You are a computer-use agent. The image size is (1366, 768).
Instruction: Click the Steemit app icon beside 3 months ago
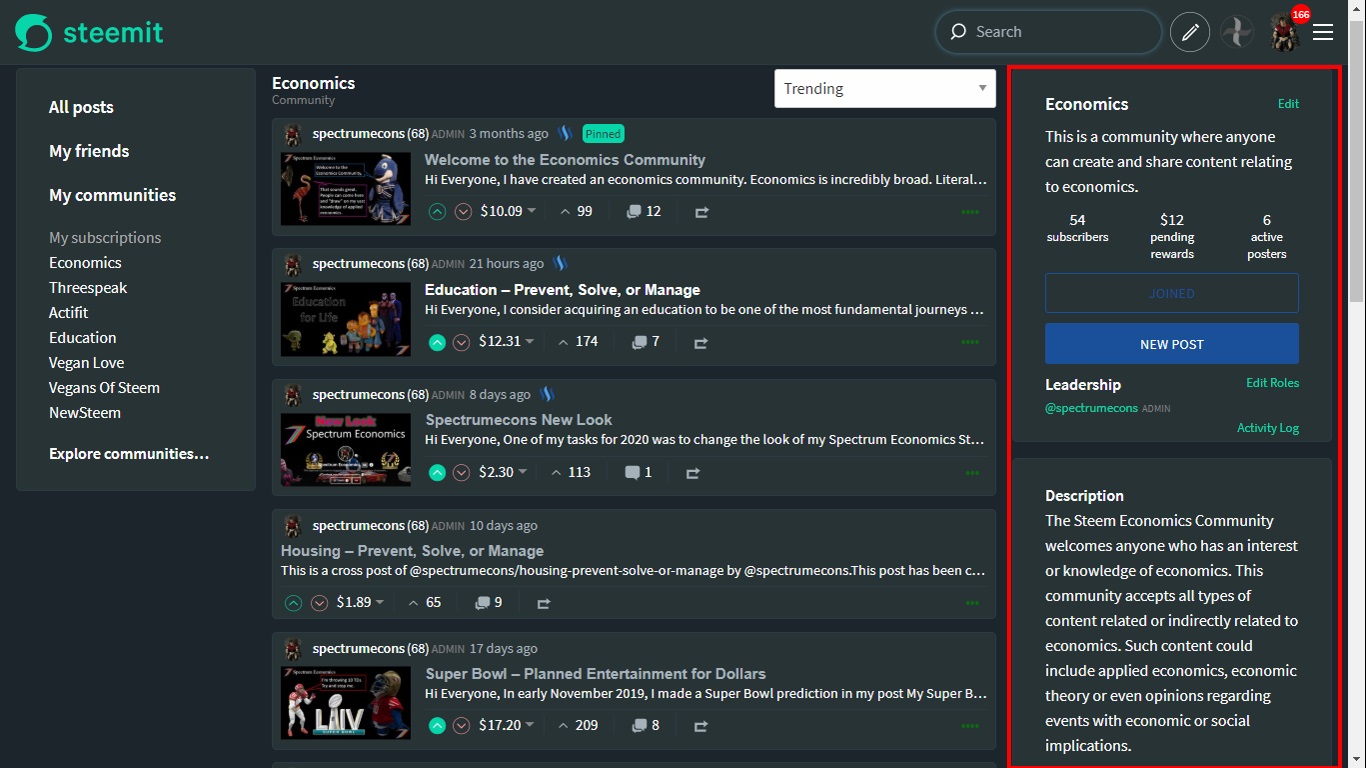point(565,133)
